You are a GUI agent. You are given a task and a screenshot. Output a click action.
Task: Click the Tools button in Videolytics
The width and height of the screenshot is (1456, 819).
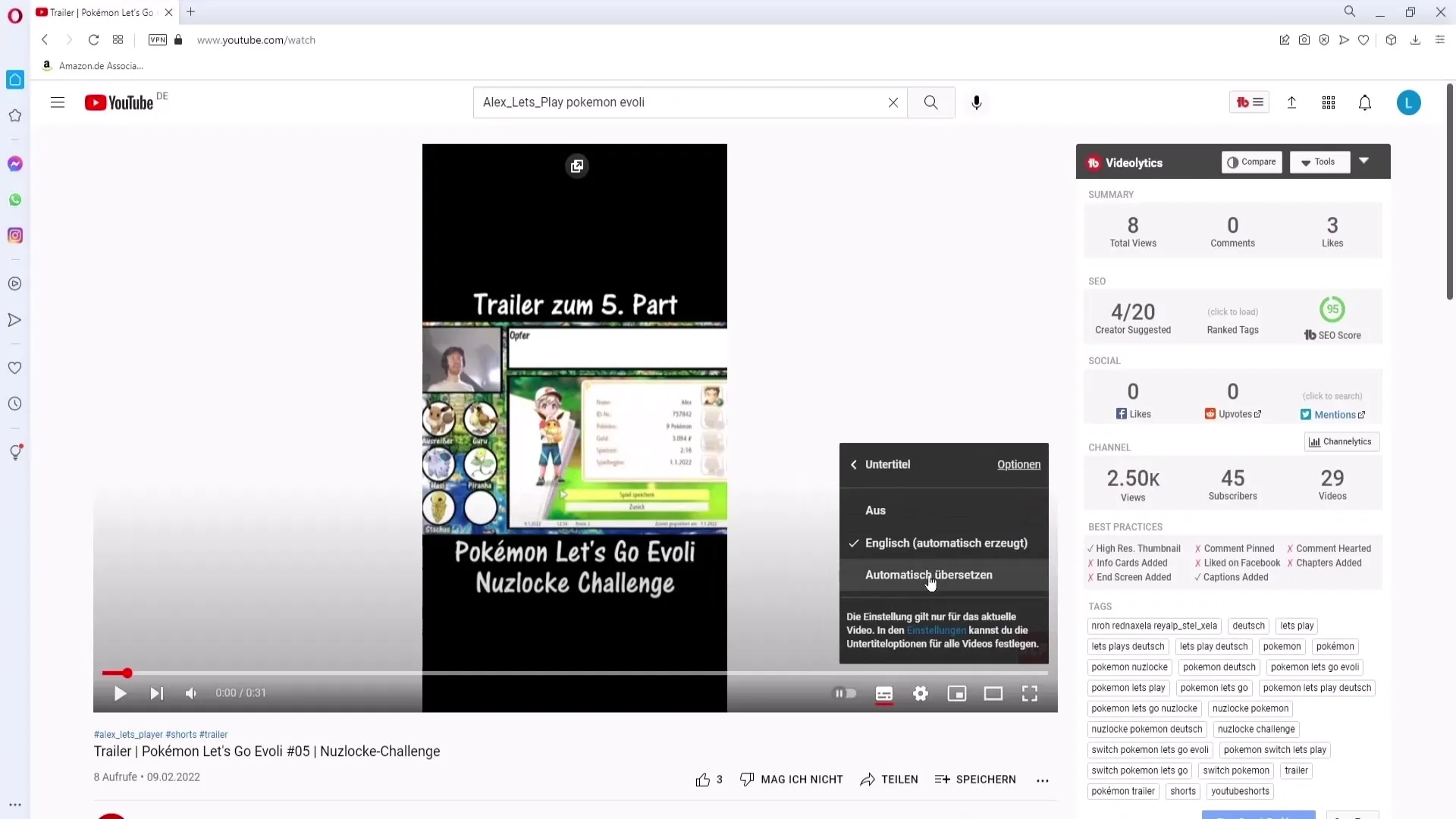1318,162
